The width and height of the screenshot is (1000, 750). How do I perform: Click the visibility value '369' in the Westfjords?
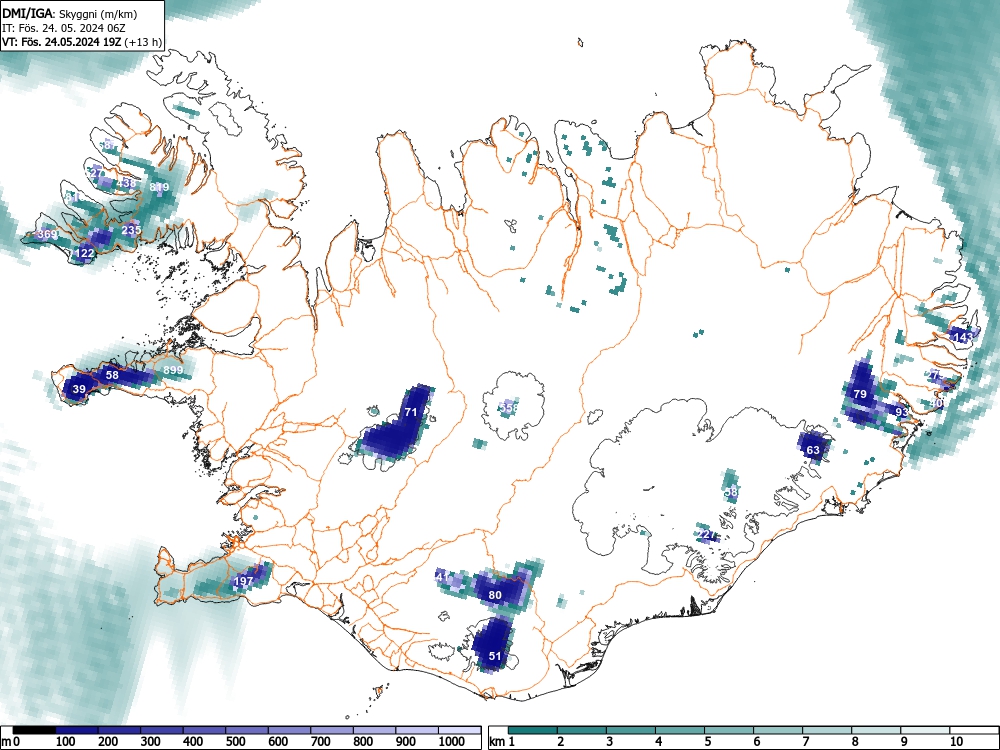47,234
